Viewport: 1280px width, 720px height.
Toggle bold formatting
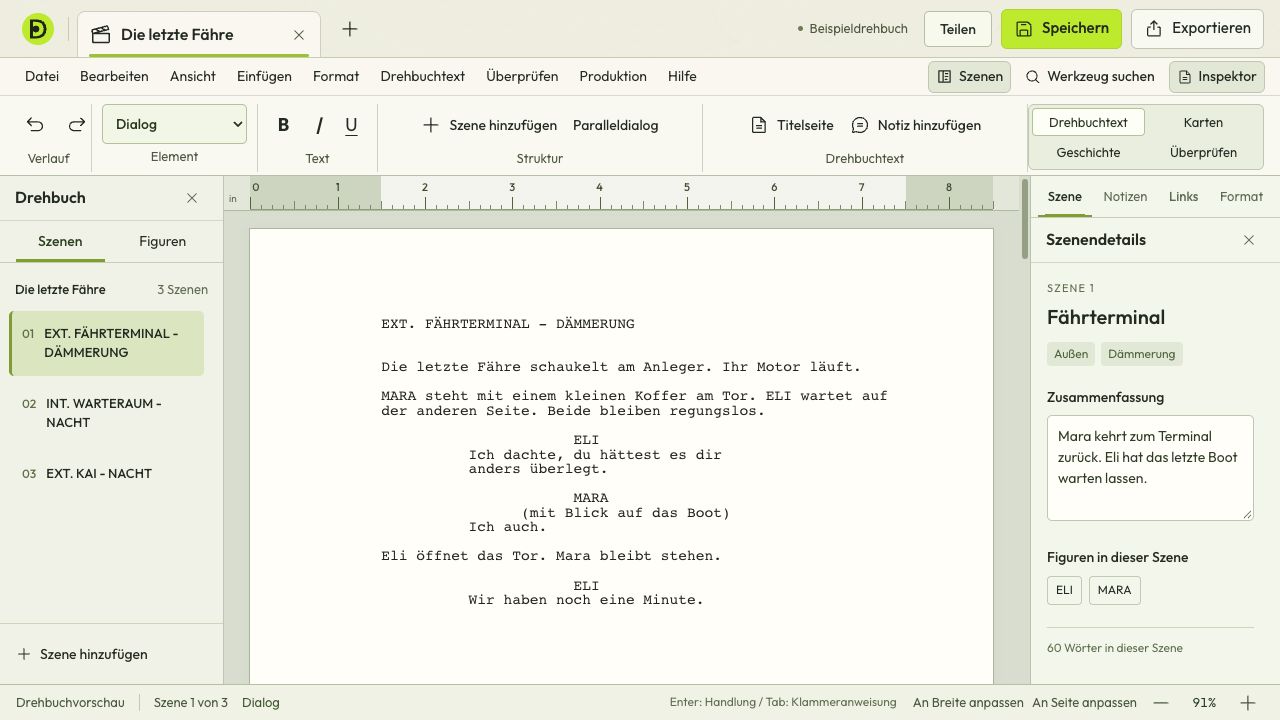(x=283, y=125)
